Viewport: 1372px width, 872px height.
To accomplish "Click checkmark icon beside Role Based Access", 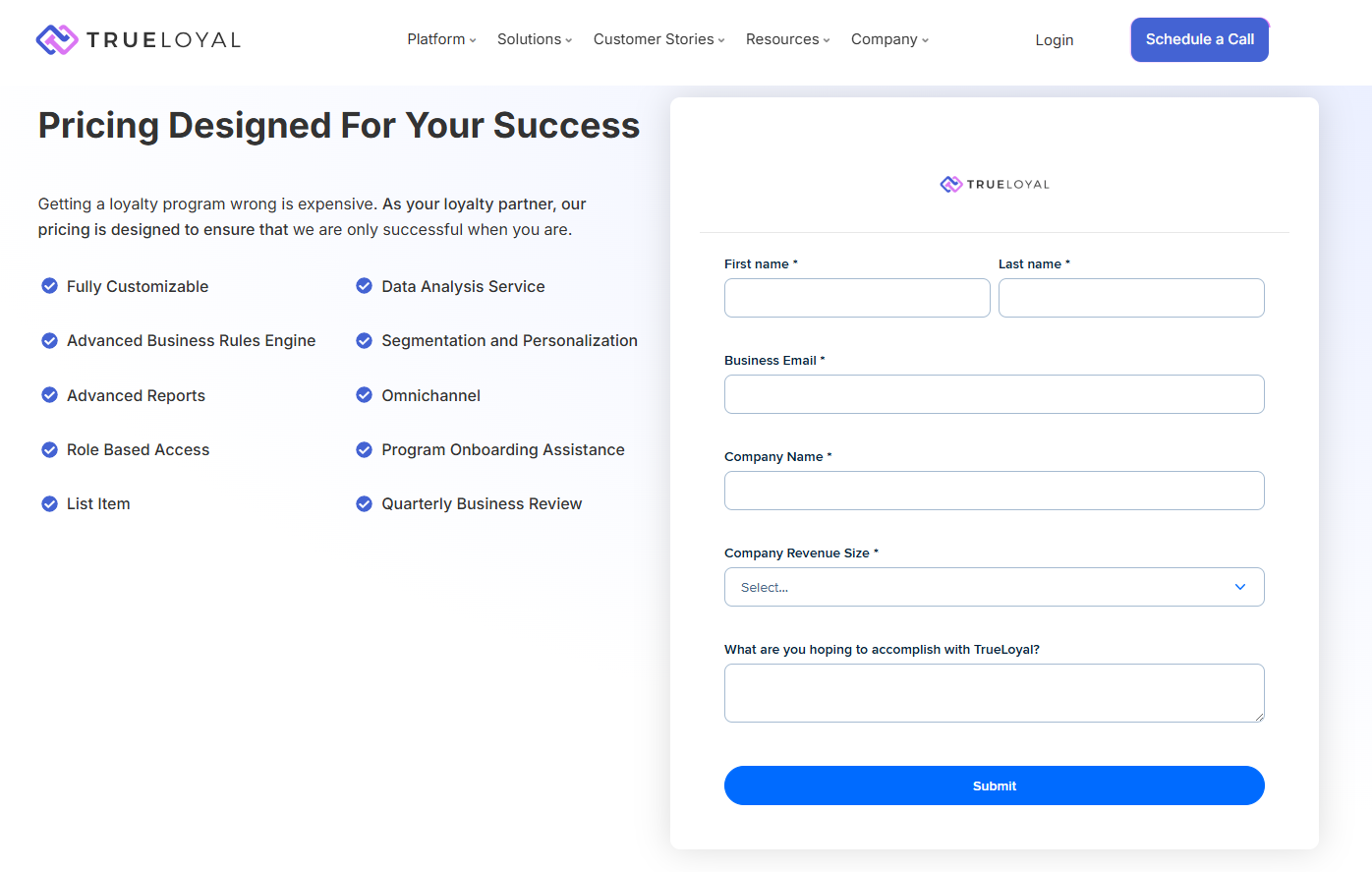I will 49,449.
